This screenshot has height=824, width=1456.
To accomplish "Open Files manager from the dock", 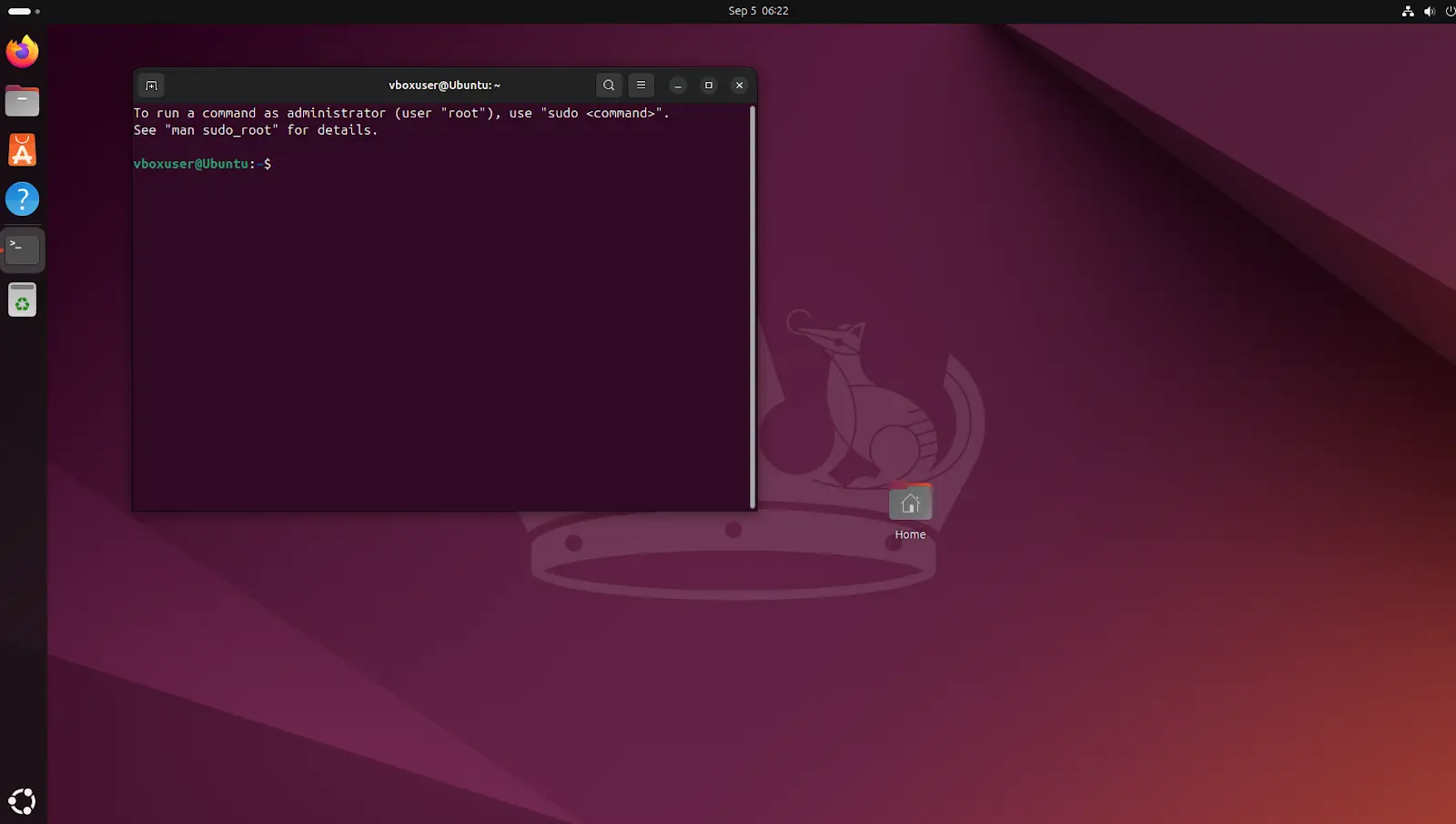I will 22,100.
